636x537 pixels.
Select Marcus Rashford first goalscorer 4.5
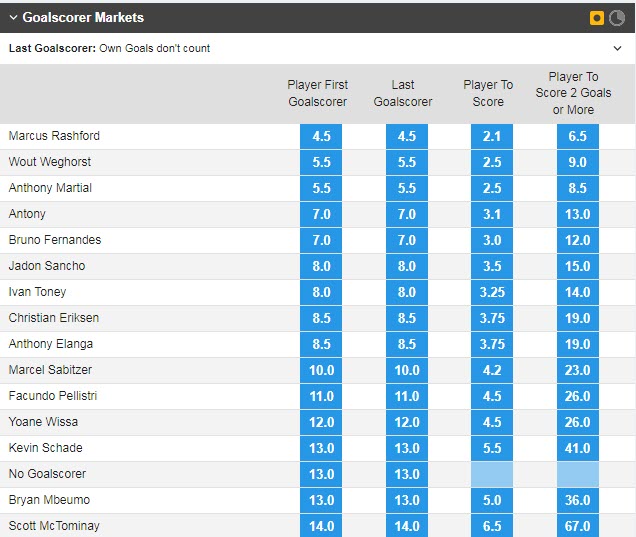click(321, 136)
